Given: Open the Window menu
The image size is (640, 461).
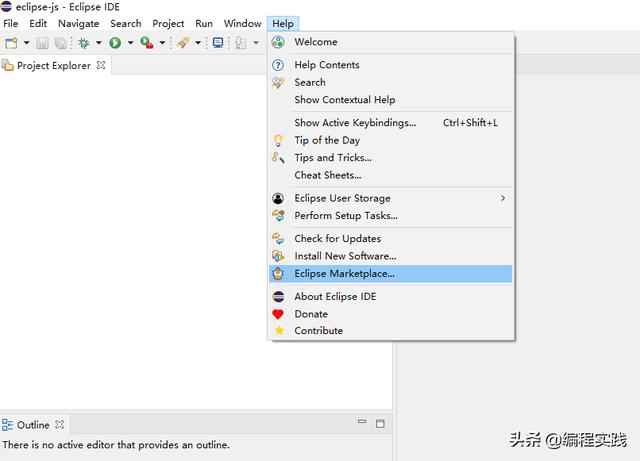Looking at the screenshot, I should (x=242, y=24).
